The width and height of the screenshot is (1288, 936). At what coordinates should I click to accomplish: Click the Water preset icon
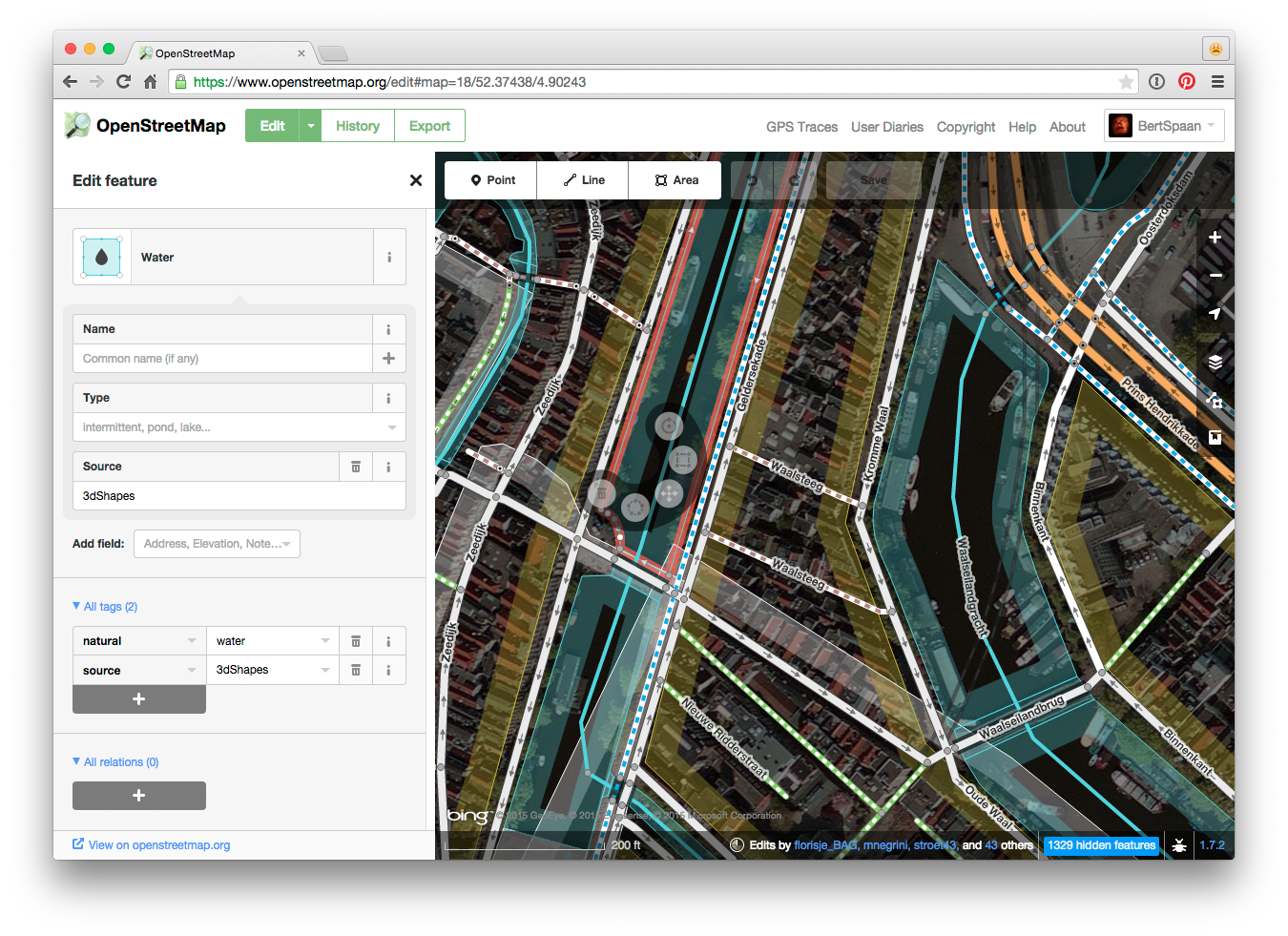[x=102, y=257]
